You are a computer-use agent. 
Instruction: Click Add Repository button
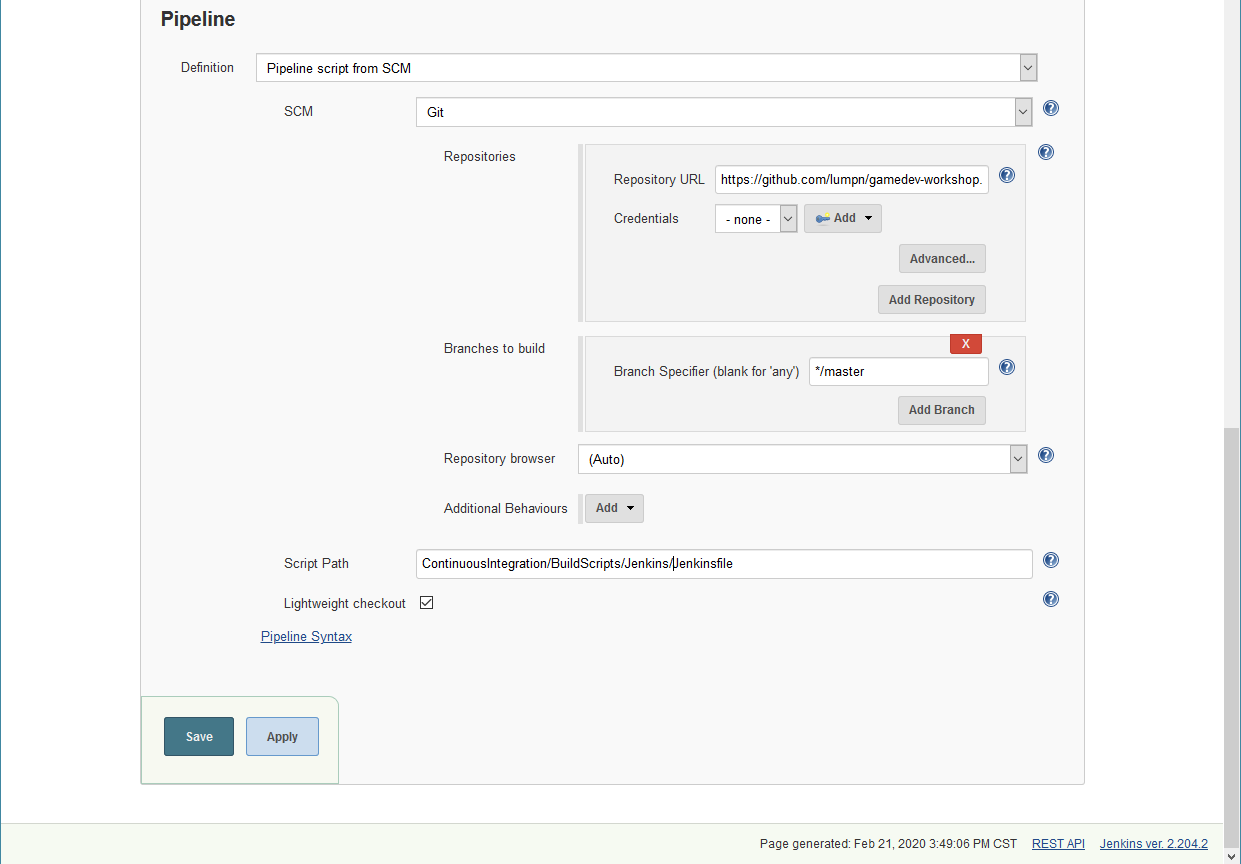pos(932,300)
